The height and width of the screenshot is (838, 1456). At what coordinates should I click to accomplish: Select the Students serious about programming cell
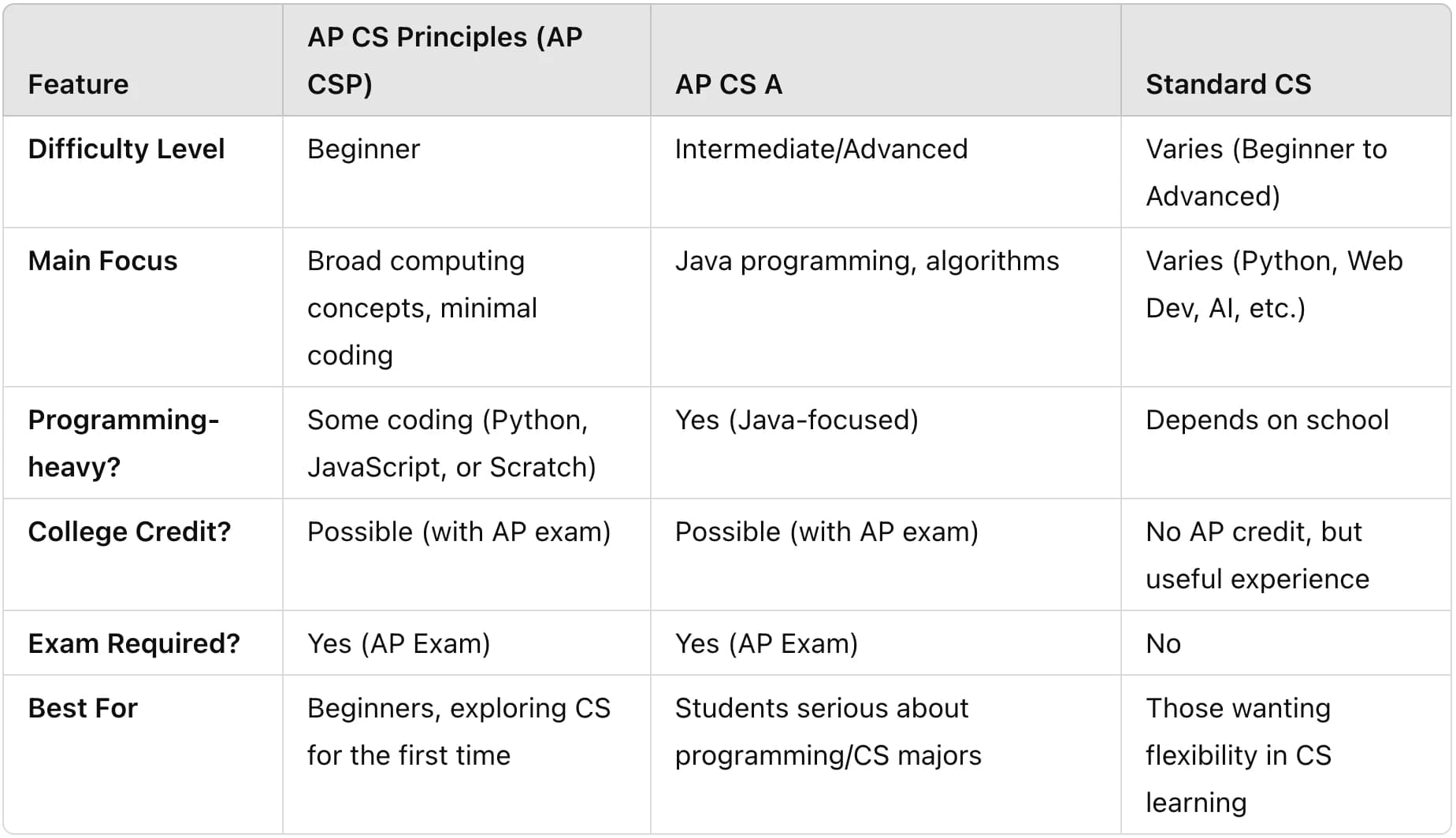point(827,732)
